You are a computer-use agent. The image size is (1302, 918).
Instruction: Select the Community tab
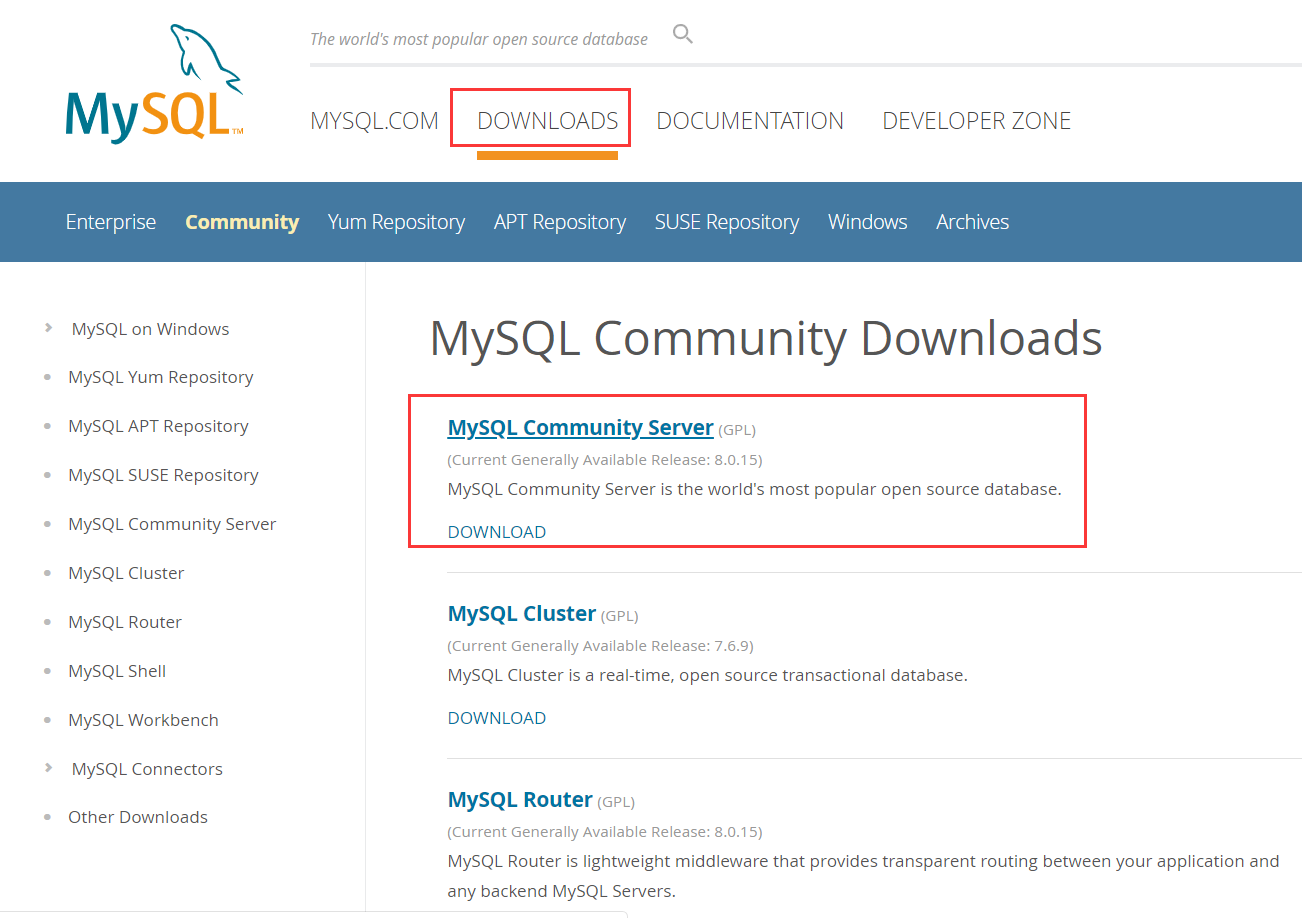(x=241, y=221)
